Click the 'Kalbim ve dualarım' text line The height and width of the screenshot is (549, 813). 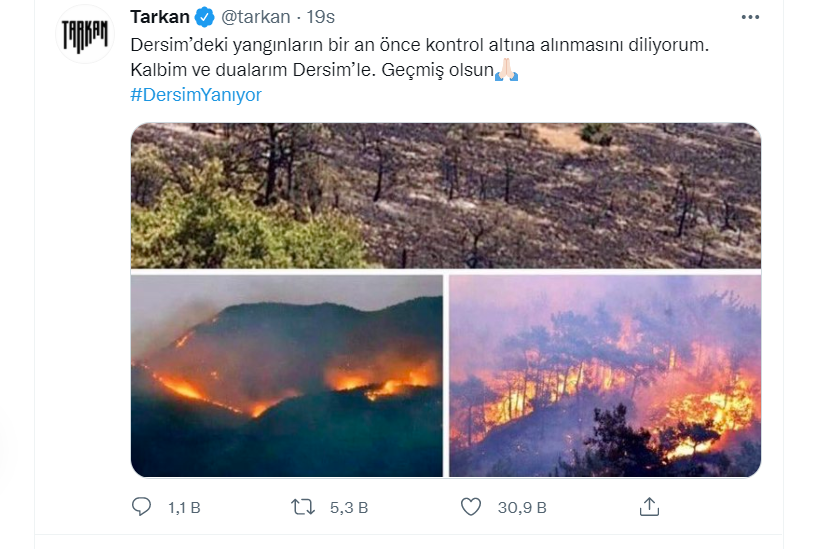coord(312,71)
